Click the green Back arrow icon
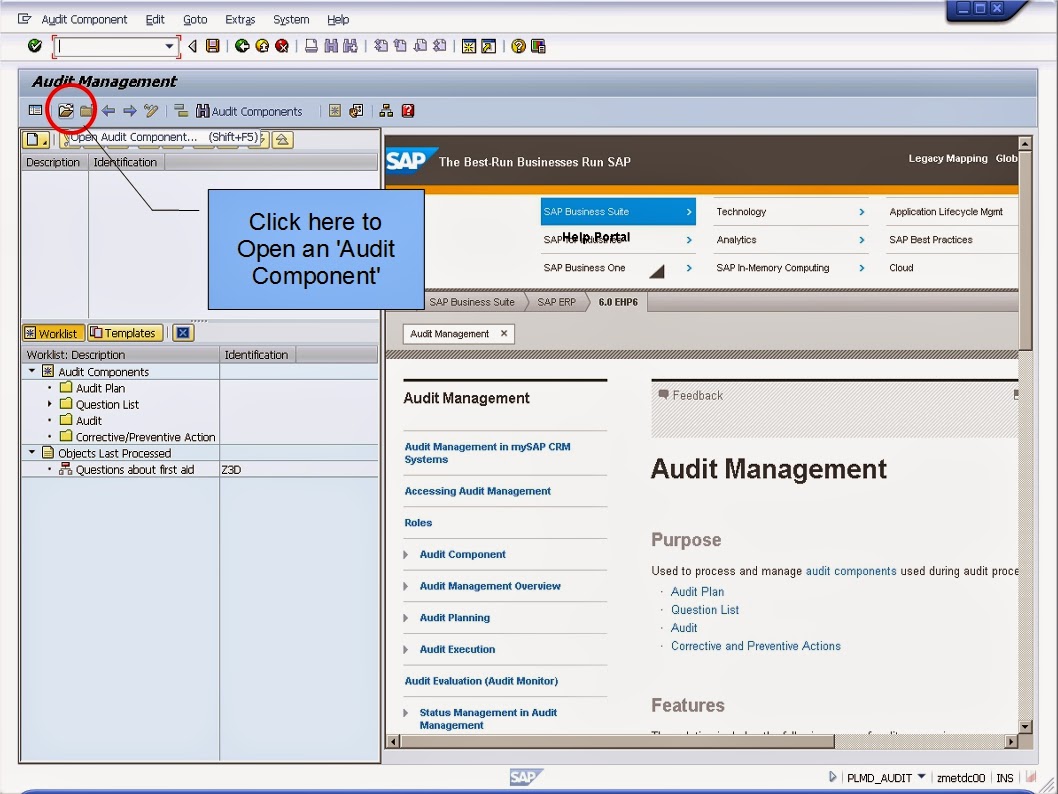This screenshot has width=1058, height=794. [243, 45]
